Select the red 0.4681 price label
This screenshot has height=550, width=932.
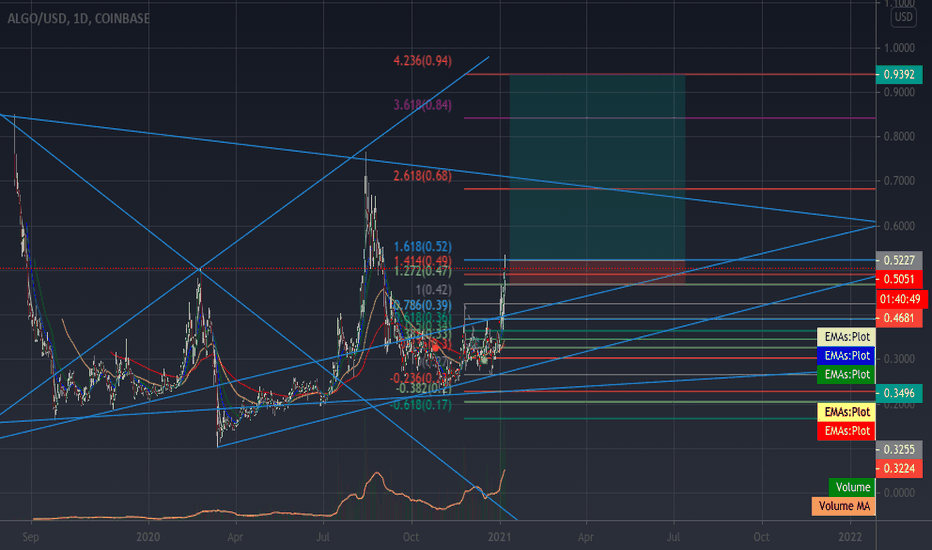899,318
